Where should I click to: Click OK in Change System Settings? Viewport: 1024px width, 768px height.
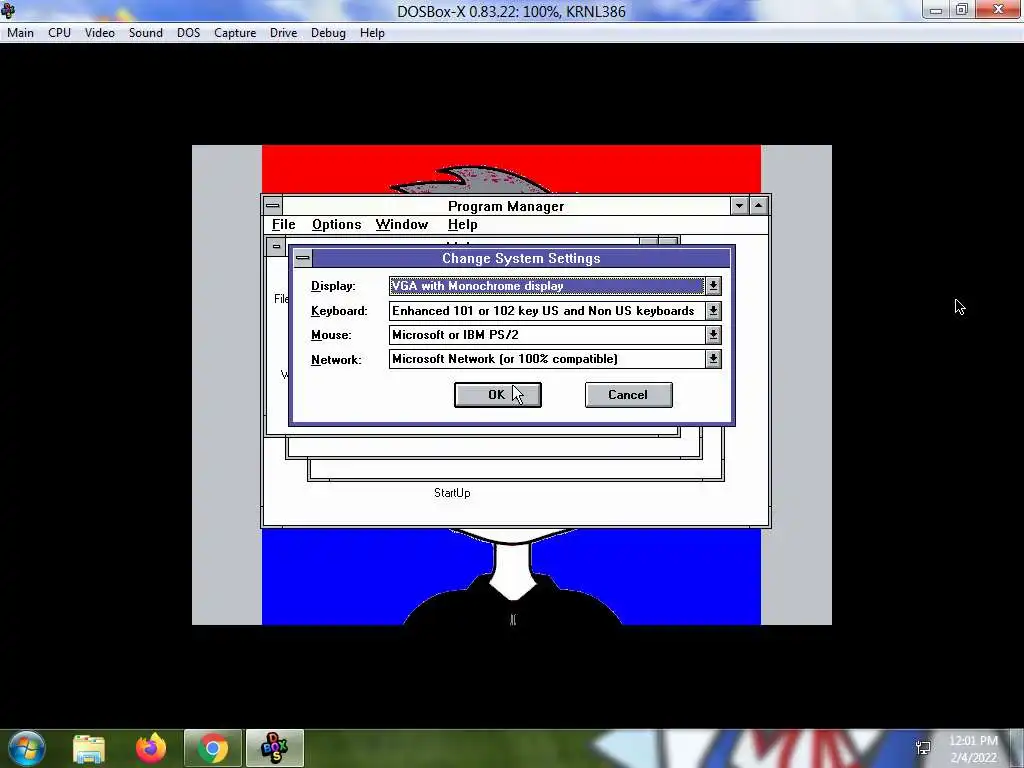(x=498, y=395)
